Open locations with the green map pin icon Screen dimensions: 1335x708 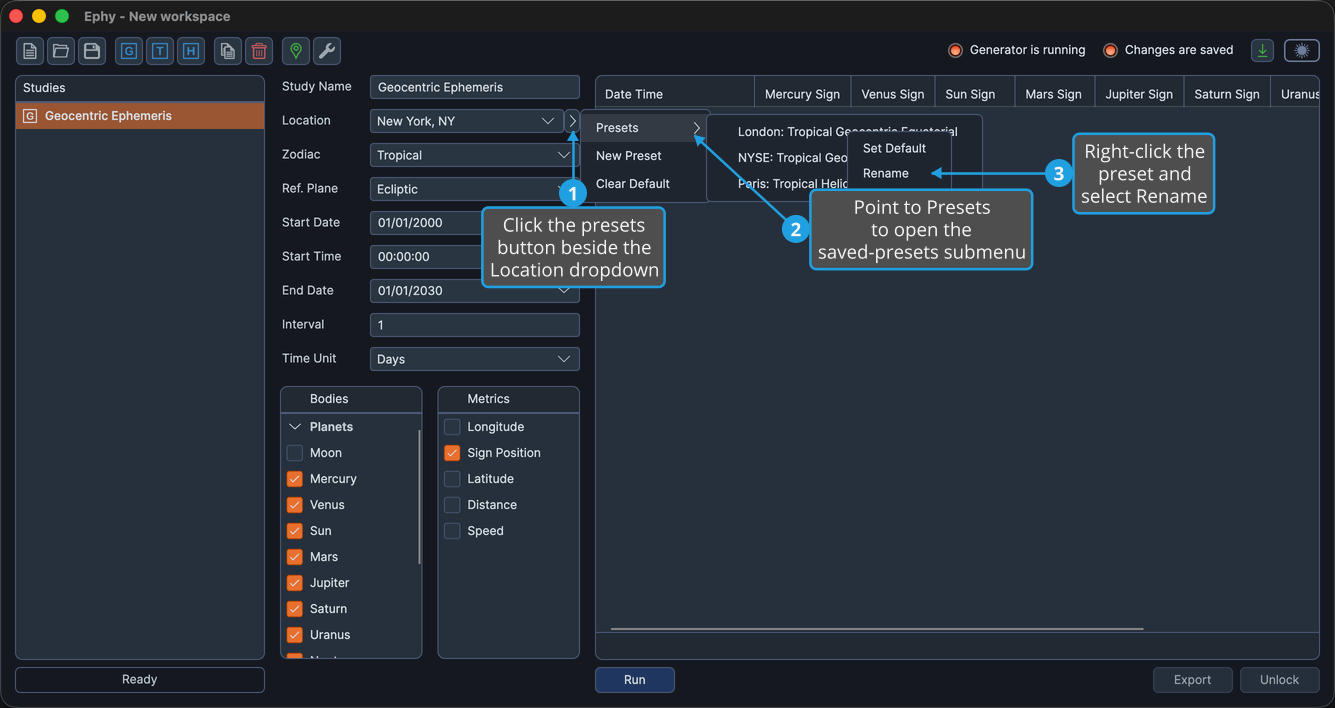click(296, 51)
